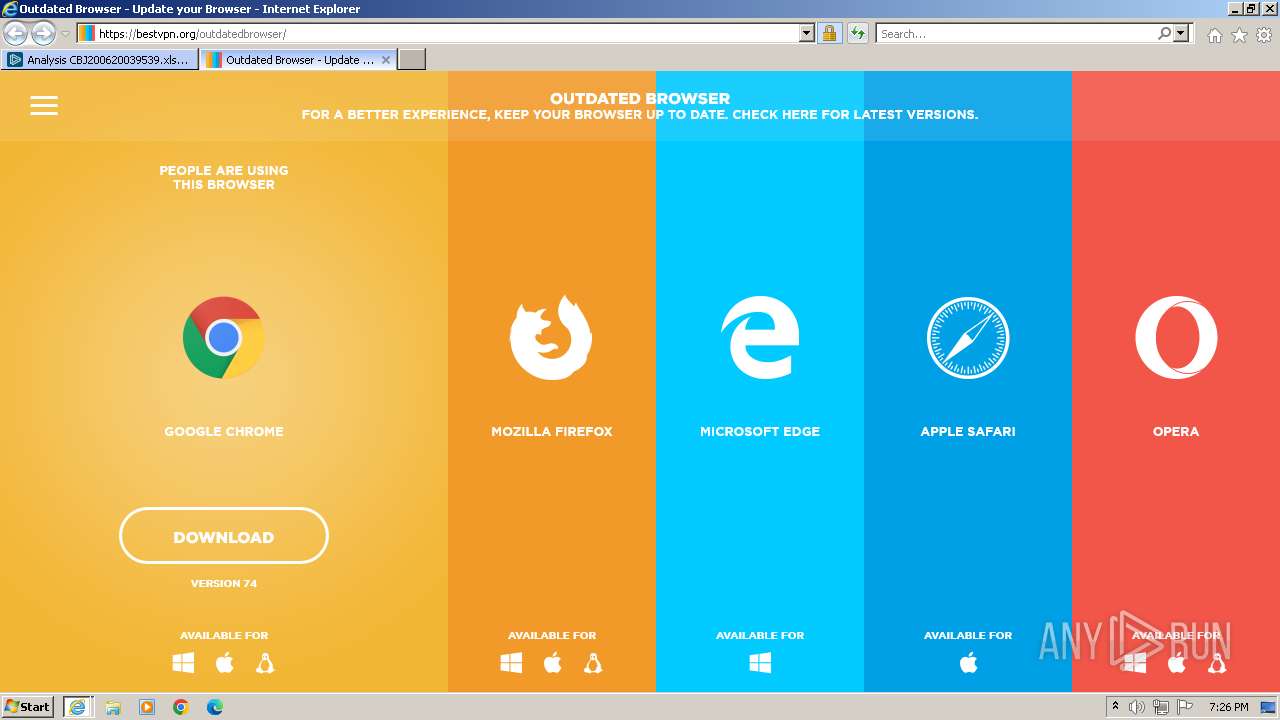Click the URL address field
The height and width of the screenshot is (720, 1280).
(x=447, y=33)
